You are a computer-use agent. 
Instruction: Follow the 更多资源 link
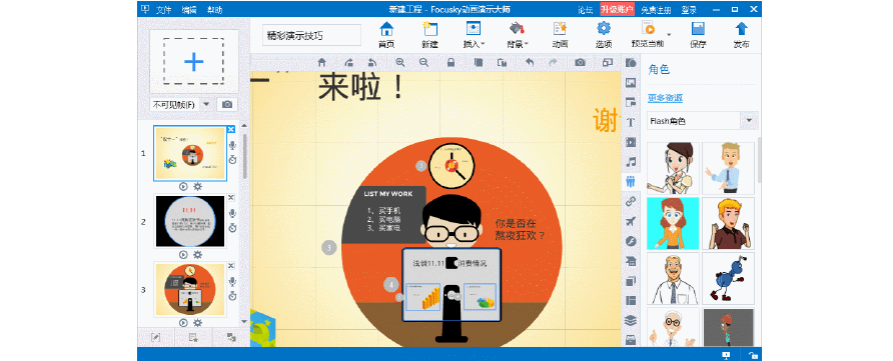coord(665,98)
